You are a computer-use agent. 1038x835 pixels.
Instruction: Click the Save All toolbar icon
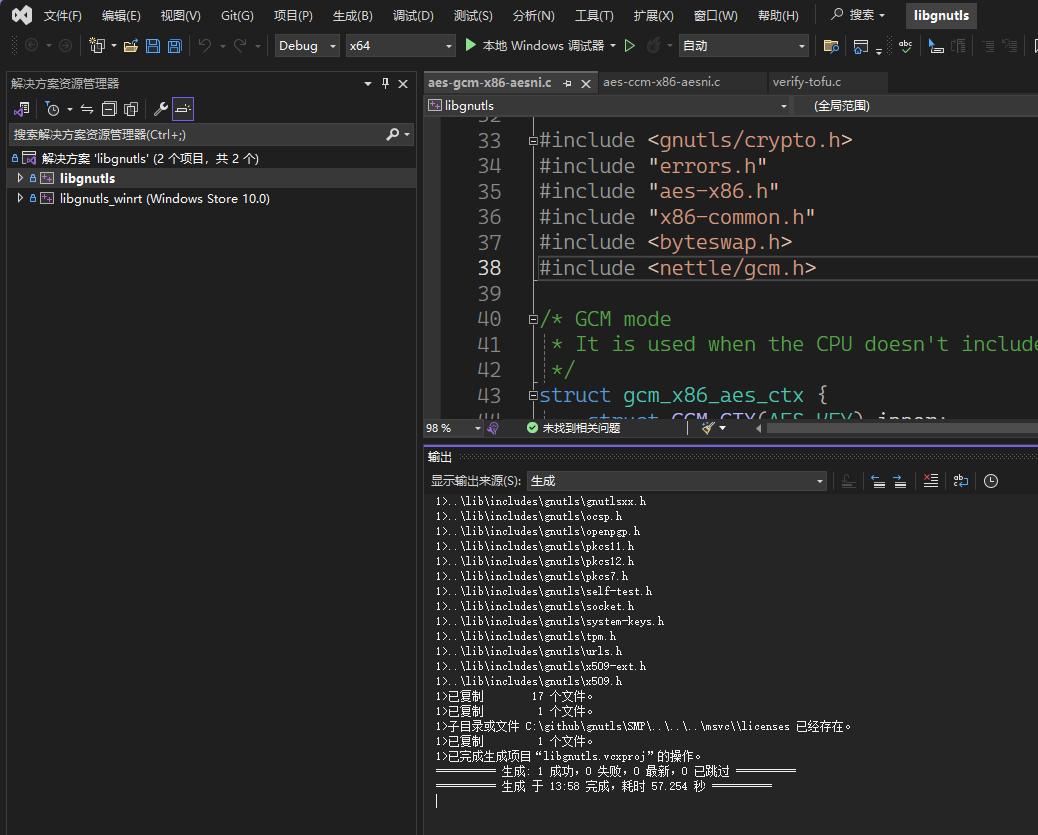[x=176, y=46]
